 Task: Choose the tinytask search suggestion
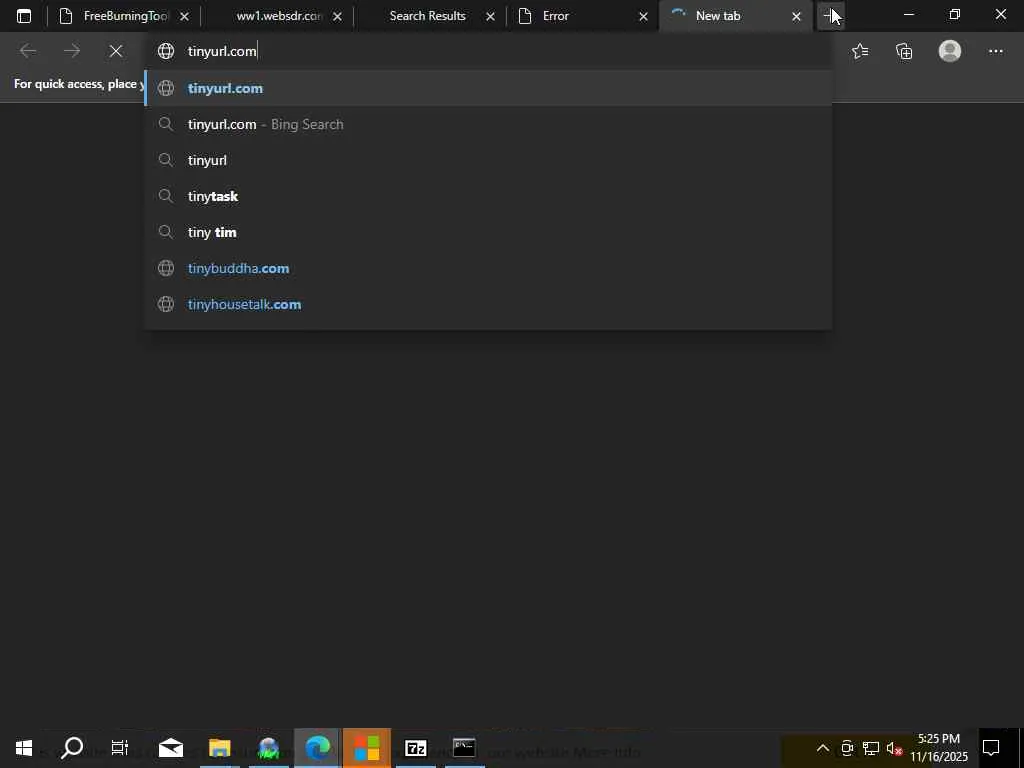(488, 196)
